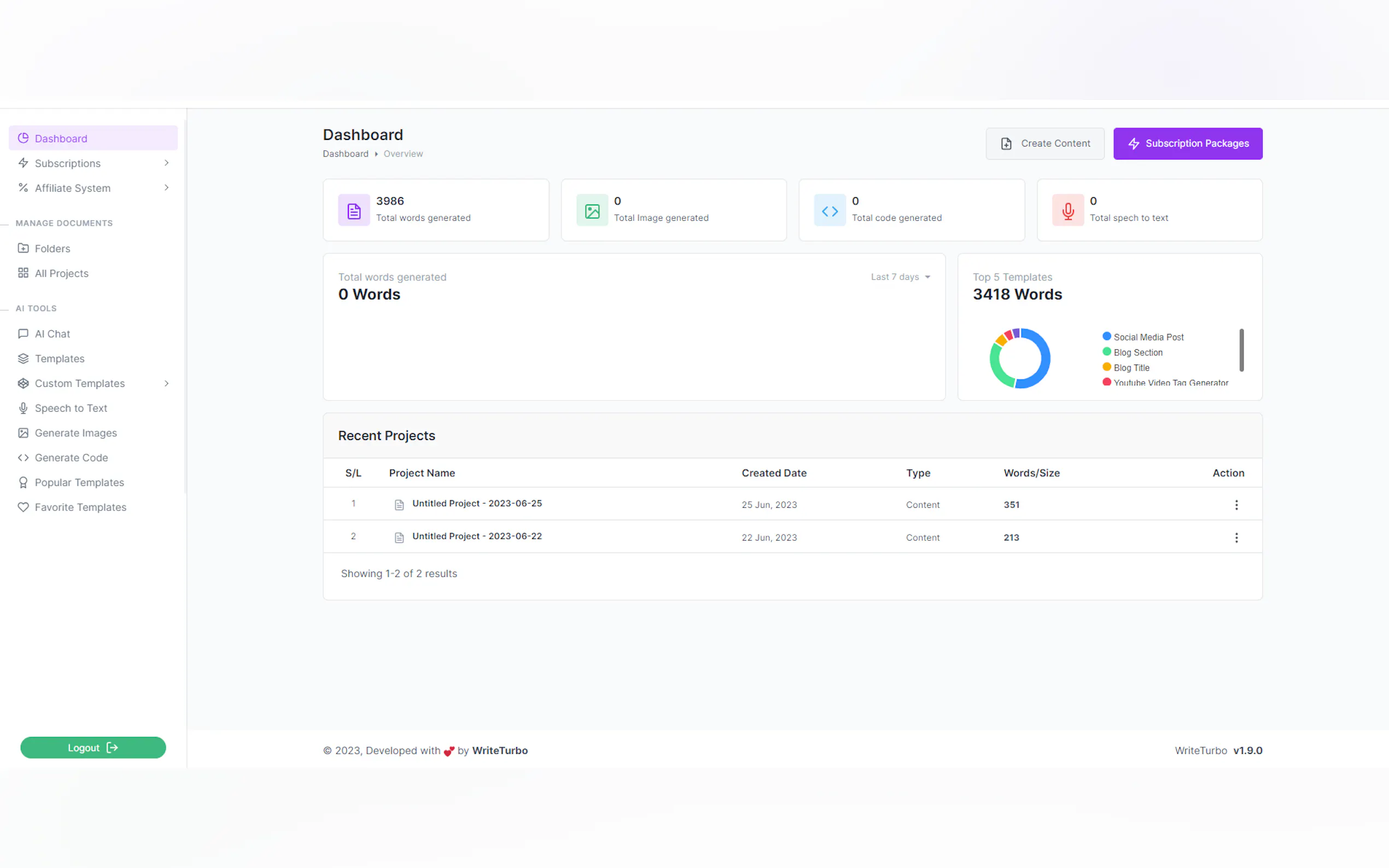The height and width of the screenshot is (868, 1389).
Task: Click file icon beside Untitled Project 2023-06-22
Action: click(399, 537)
